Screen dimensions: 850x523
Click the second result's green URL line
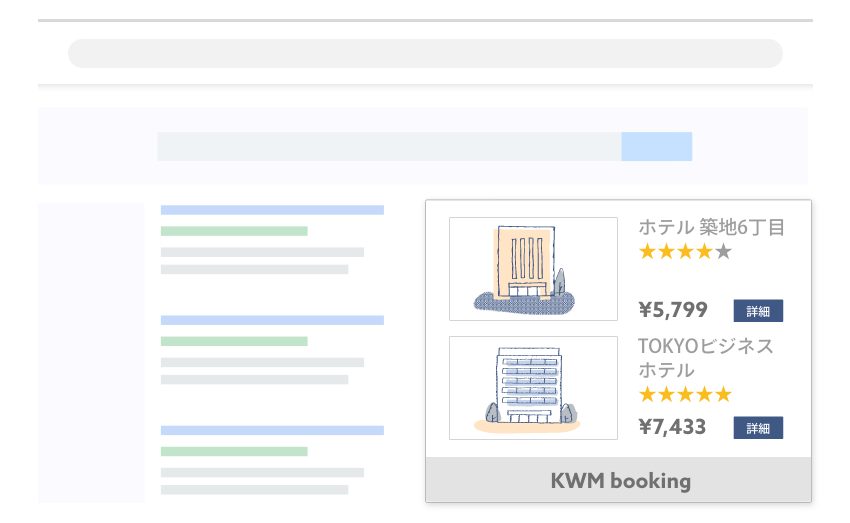tap(234, 341)
